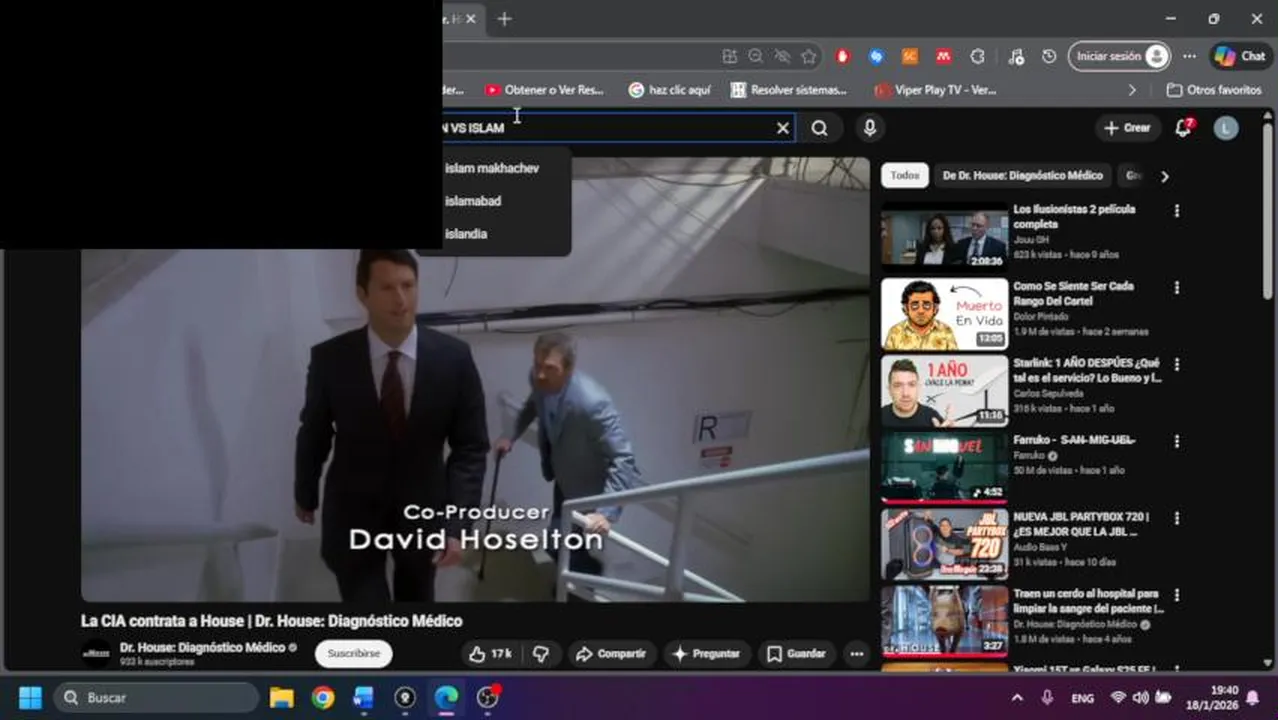Open File Explorer from the taskbar
Screen dimensions: 1278x720
282,697
